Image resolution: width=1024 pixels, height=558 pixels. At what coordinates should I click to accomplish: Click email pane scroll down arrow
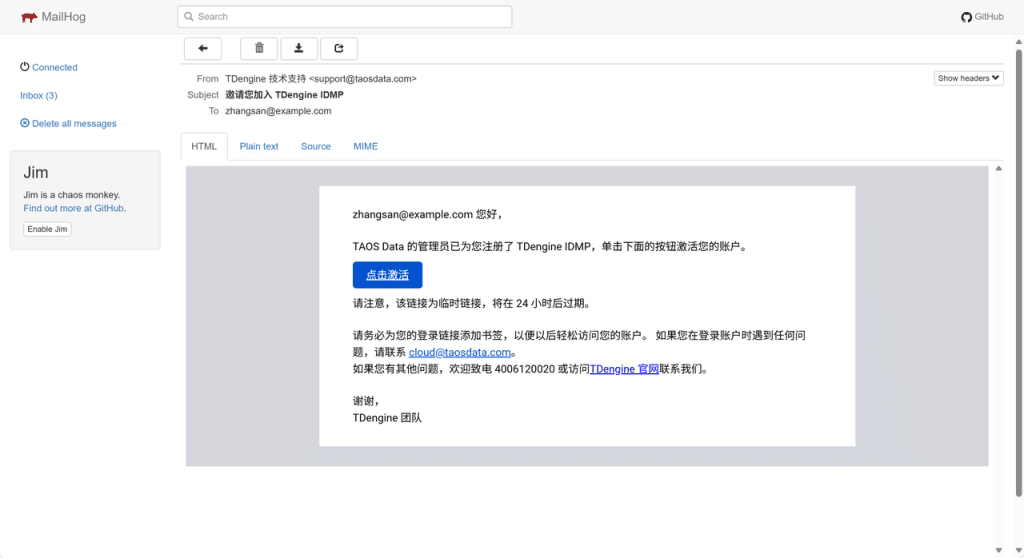[999, 550]
